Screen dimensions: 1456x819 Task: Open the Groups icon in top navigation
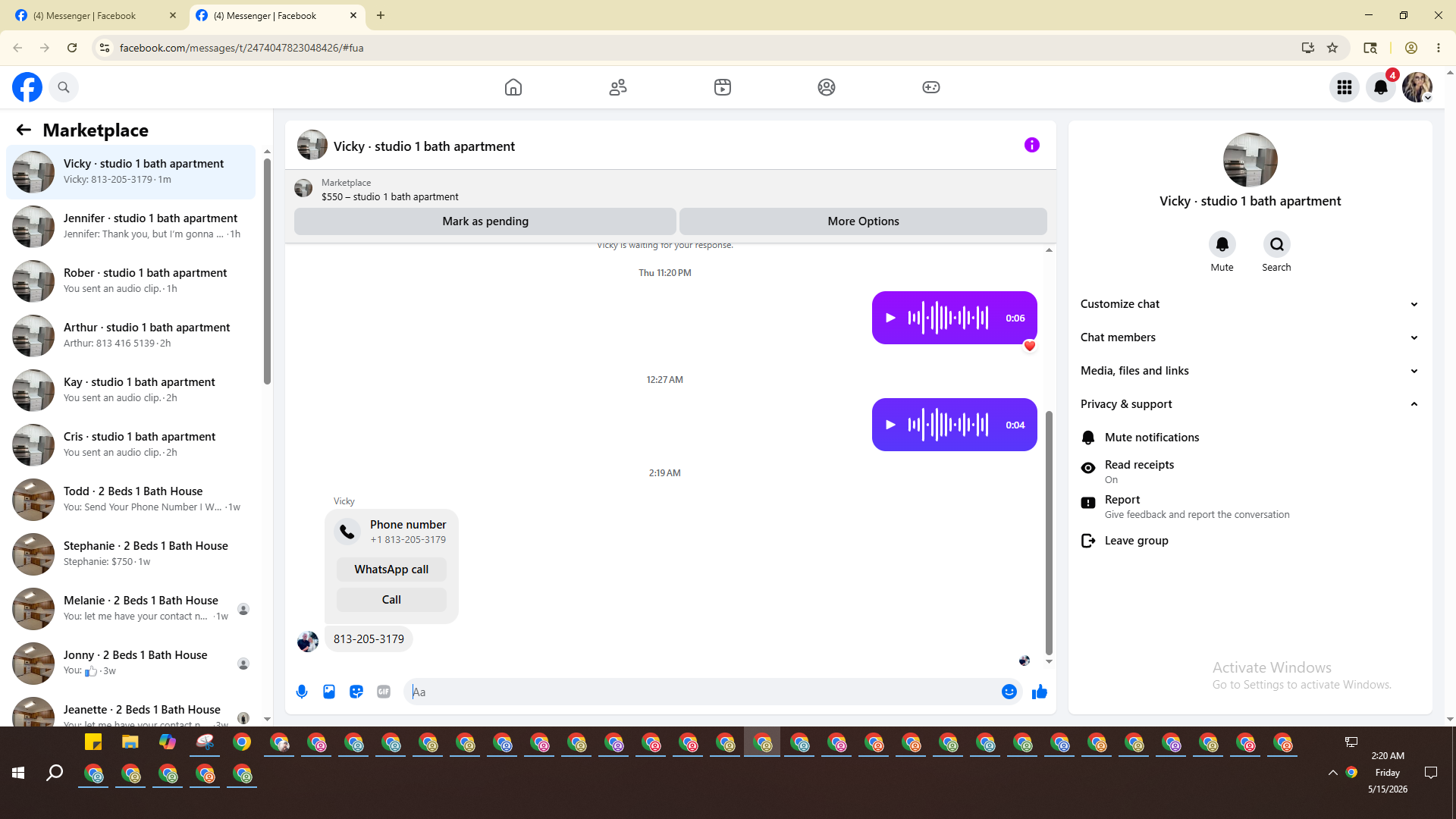click(827, 87)
